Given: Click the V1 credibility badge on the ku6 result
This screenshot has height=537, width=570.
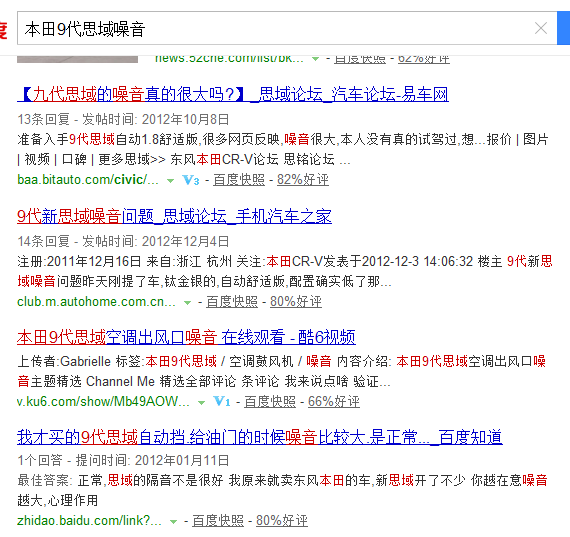Looking at the screenshot, I should click(222, 402).
